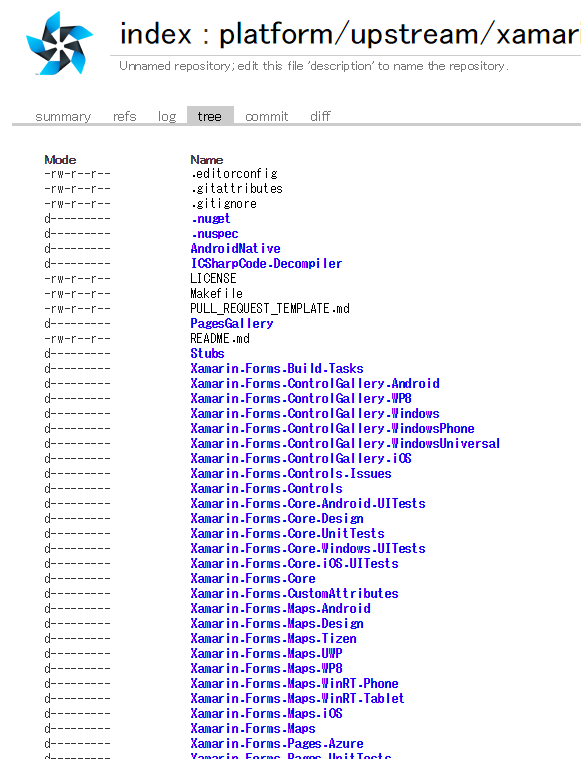Click the Makefile entry
The image size is (581, 759).
(x=216, y=293)
